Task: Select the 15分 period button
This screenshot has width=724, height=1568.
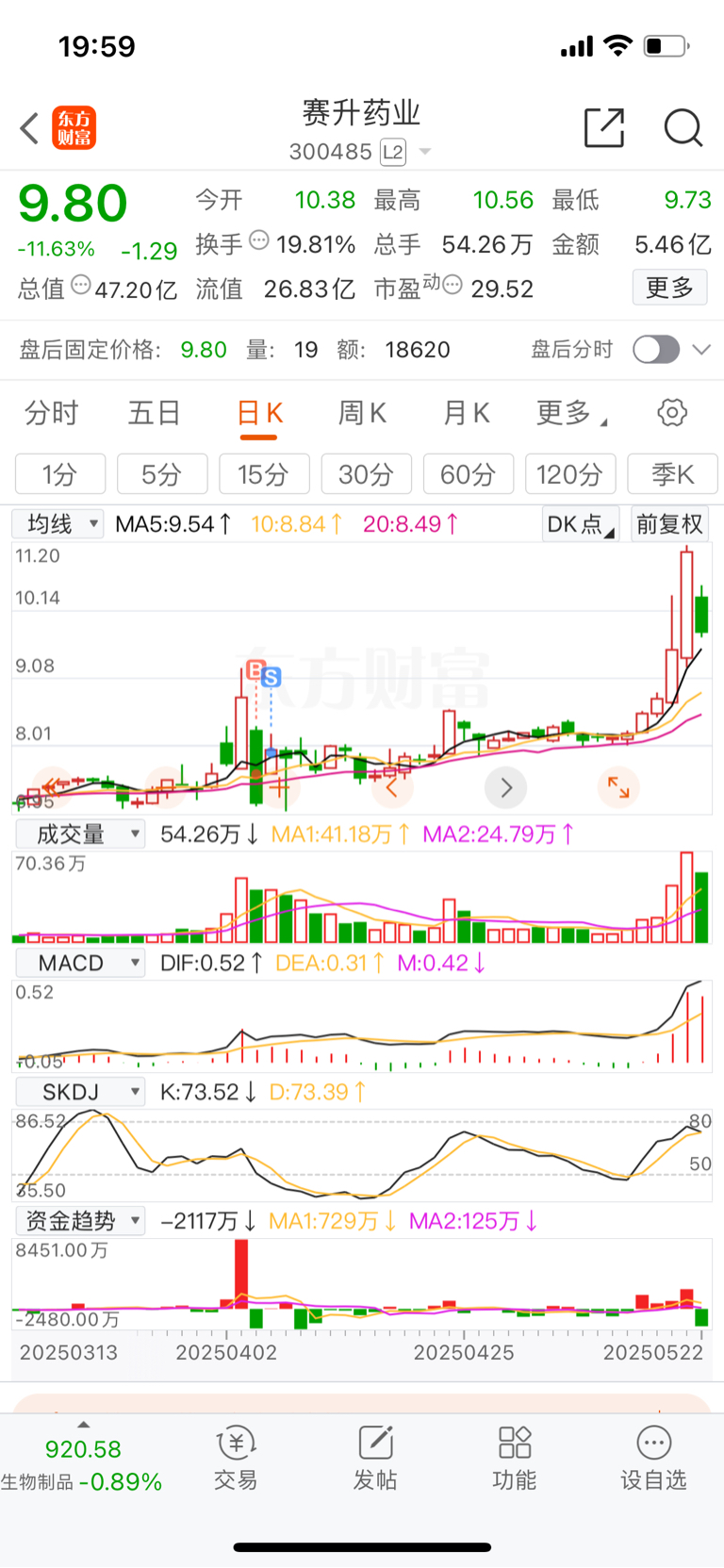Action: (x=265, y=474)
